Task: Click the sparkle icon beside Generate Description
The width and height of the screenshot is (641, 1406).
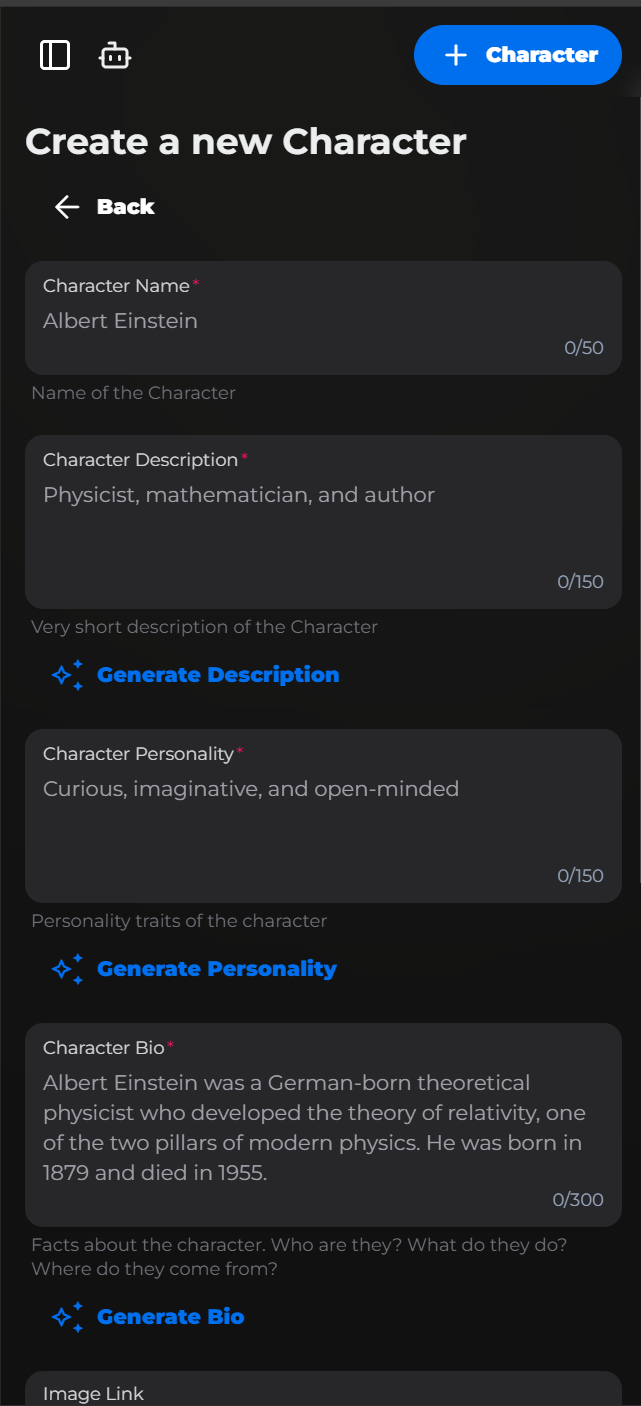Action: [67, 676]
